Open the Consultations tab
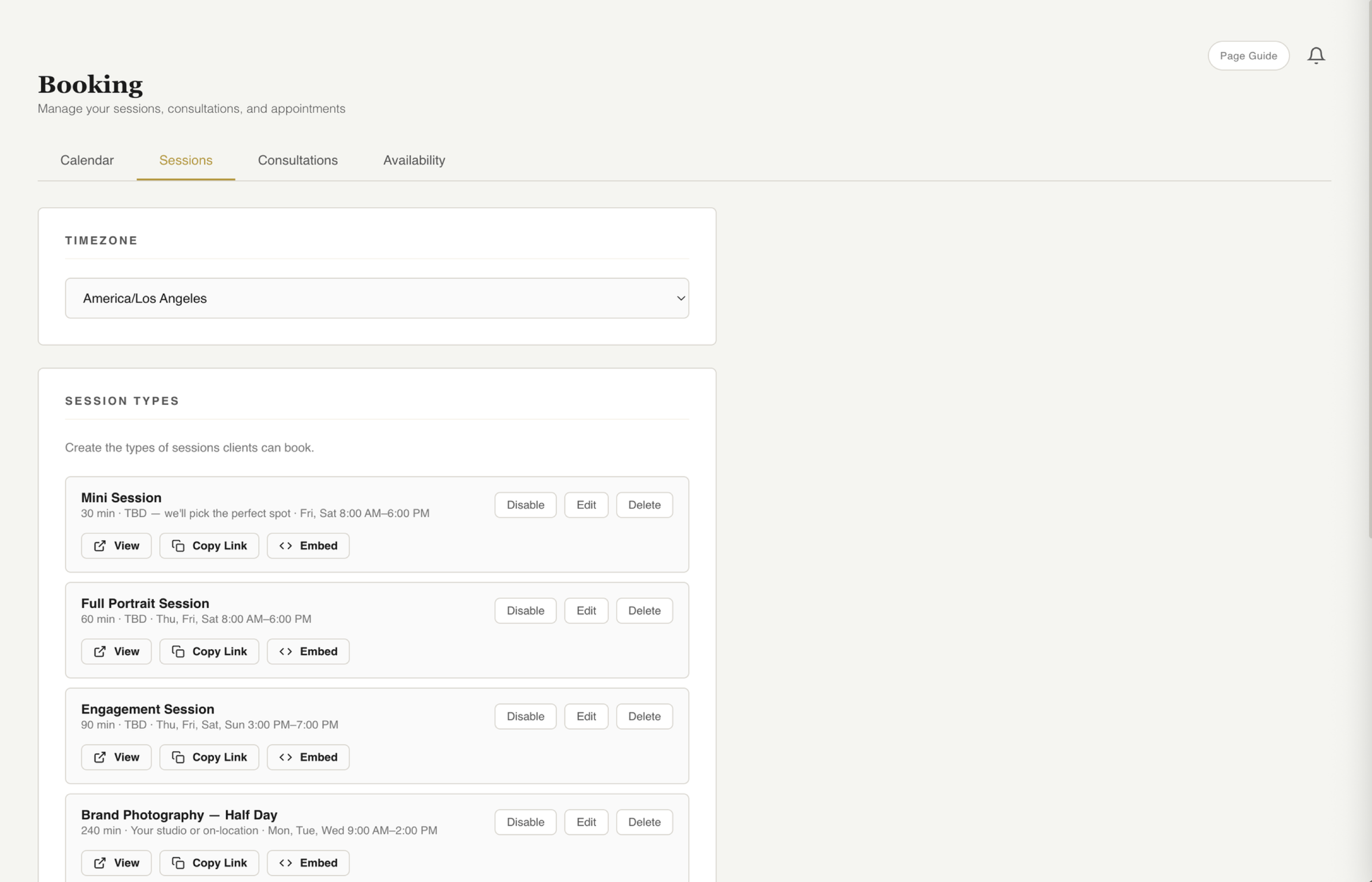The height and width of the screenshot is (882, 1372). (297, 160)
